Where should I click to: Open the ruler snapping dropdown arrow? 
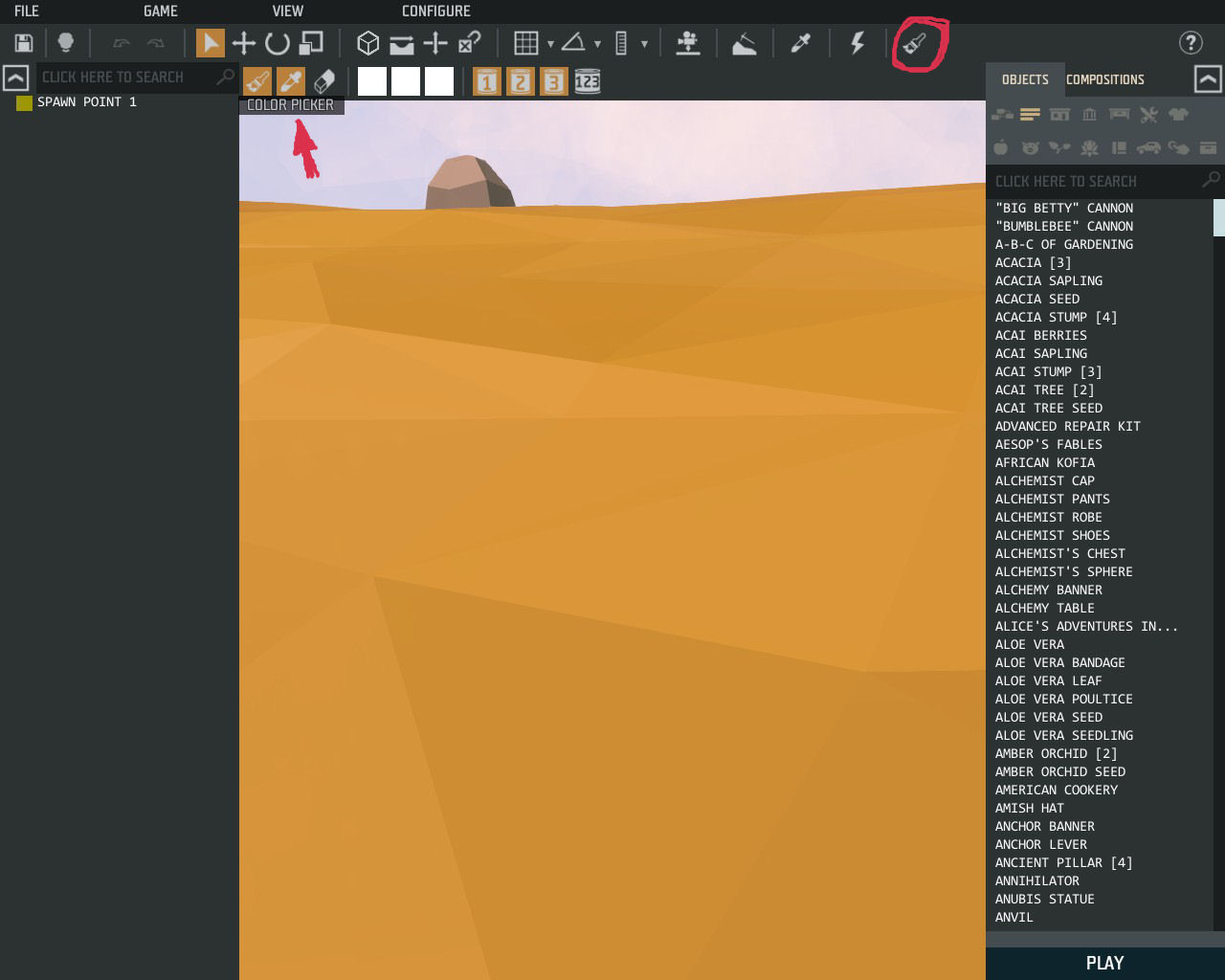click(644, 44)
